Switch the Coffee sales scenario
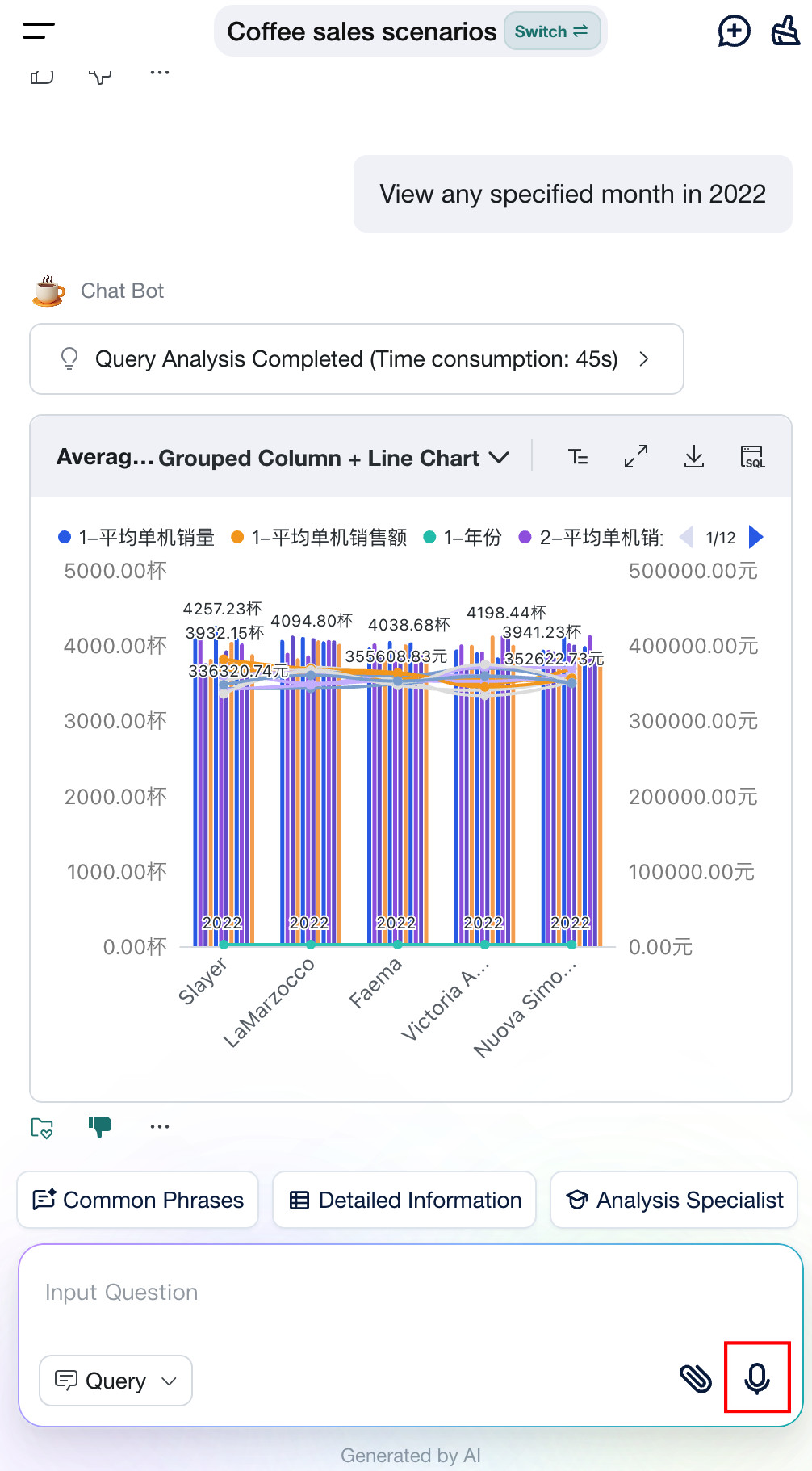The width and height of the screenshot is (812, 1471). click(x=552, y=31)
